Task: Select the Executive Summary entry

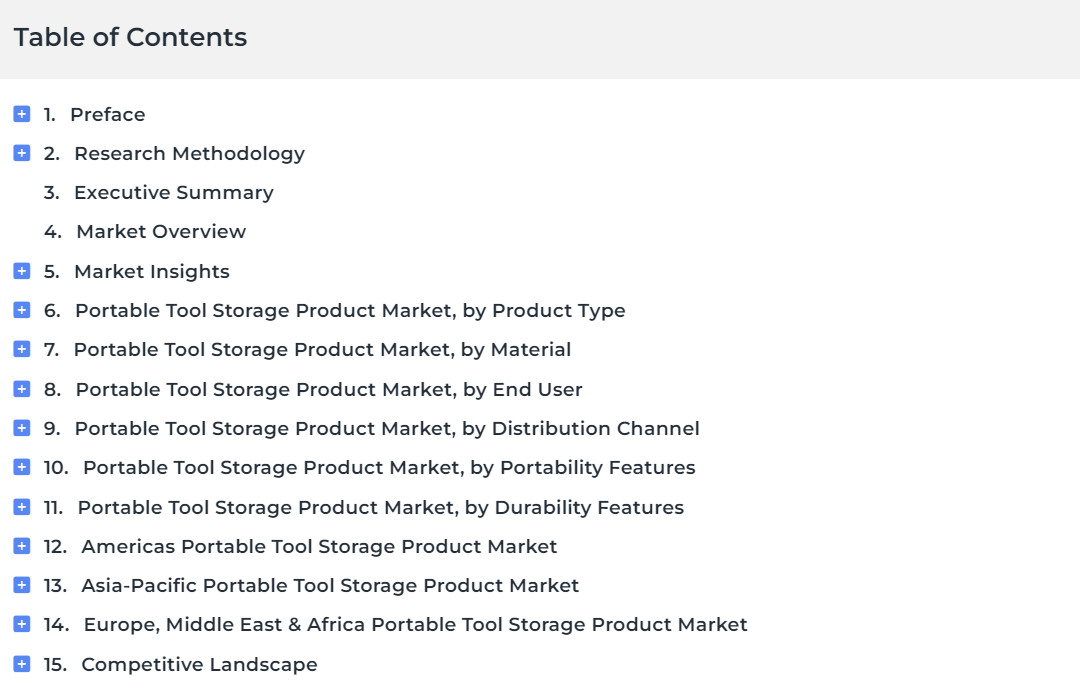Action: point(174,193)
